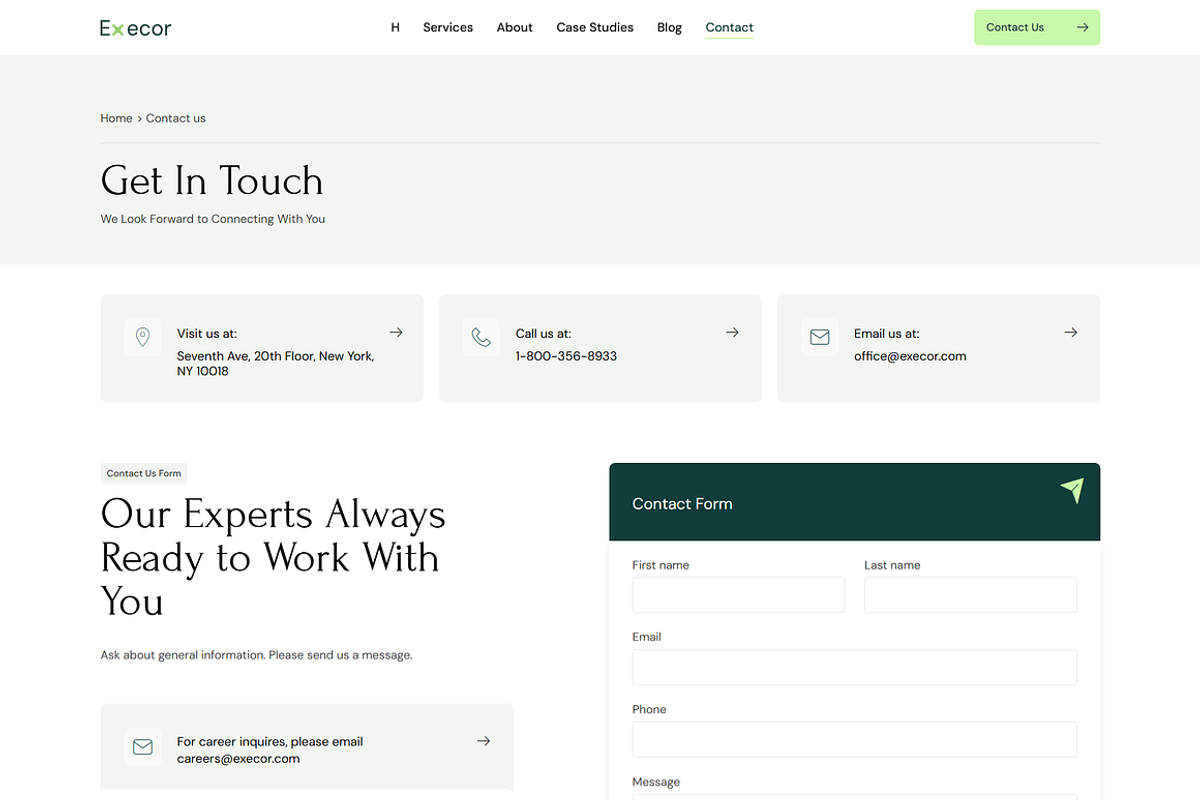Click the arrow on the Visit us card
This screenshot has width=1200, height=800.
tap(396, 332)
